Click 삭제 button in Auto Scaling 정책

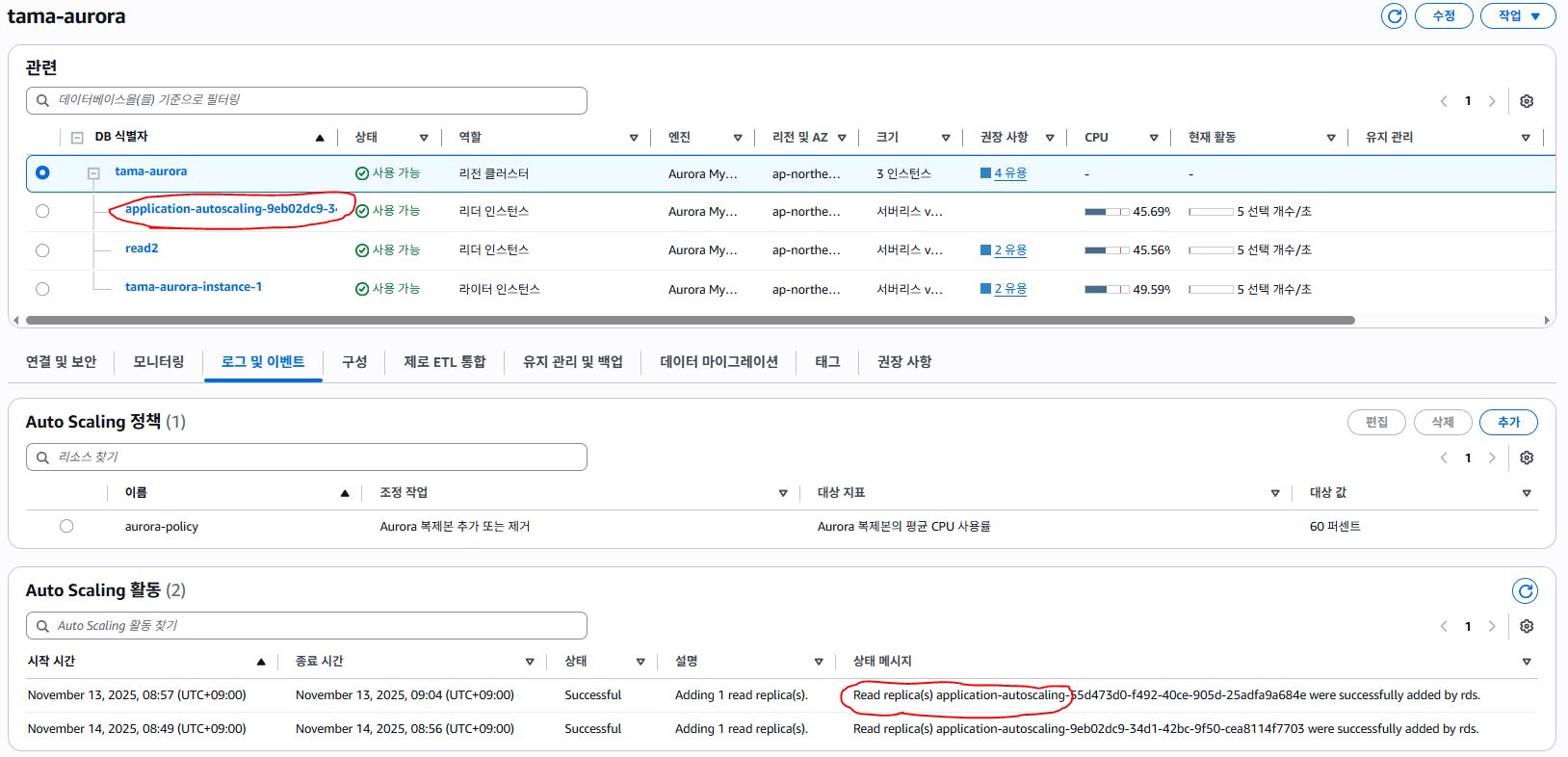pyautogui.click(x=1443, y=422)
